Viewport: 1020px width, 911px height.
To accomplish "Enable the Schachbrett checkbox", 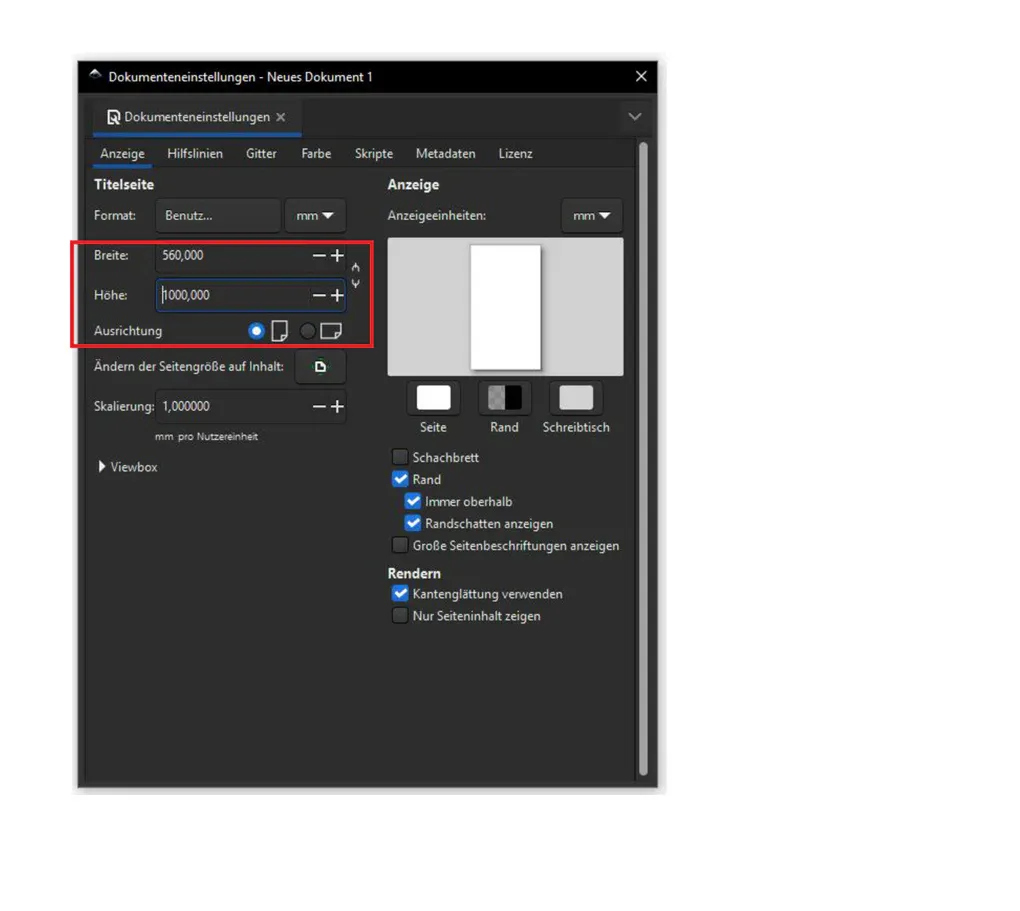I will [400, 457].
